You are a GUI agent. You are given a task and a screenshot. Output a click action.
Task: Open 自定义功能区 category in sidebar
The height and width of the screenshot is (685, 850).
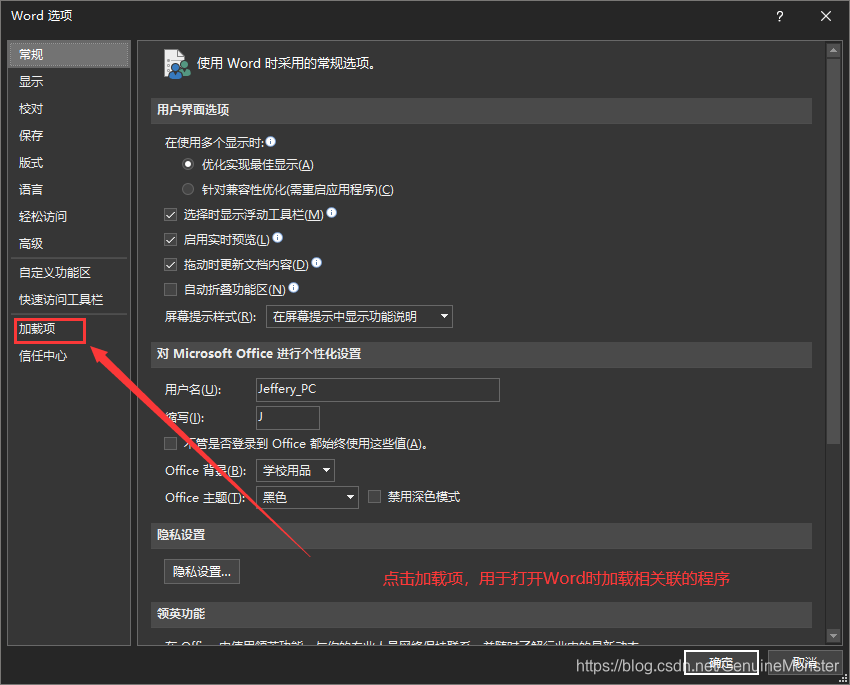click(x=69, y=273)
